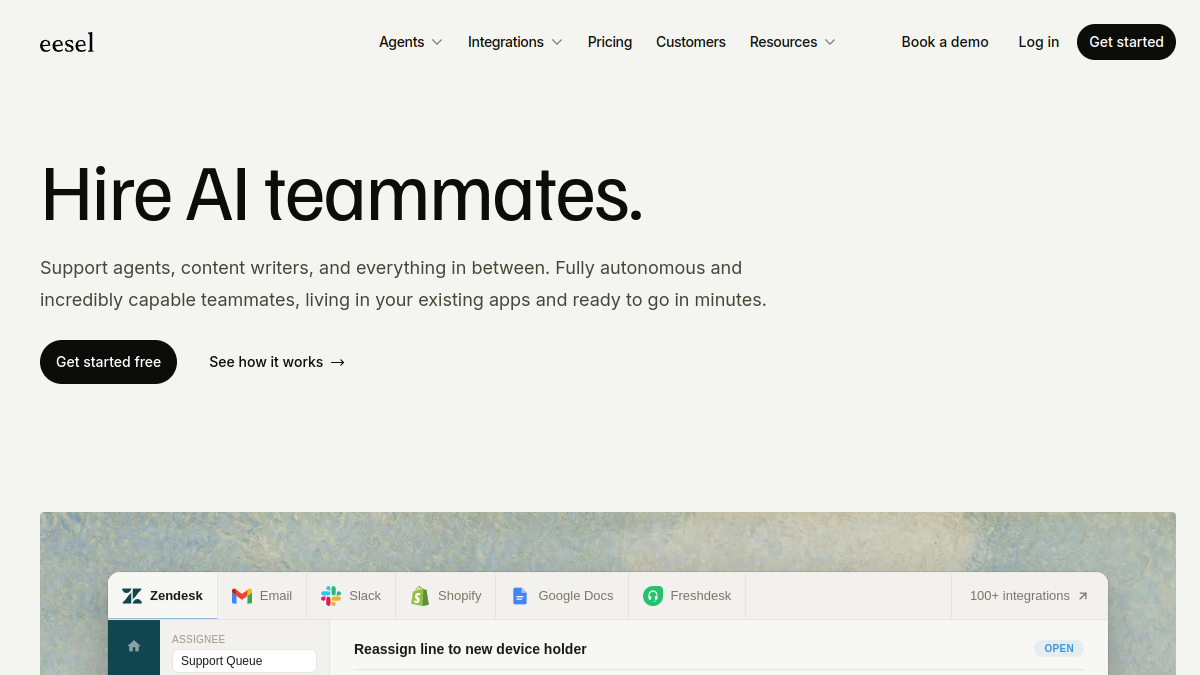Click the ticket title Reassign line to new device holder
This screenshot has width=1200, height=675.
click(x=470, y=649)
